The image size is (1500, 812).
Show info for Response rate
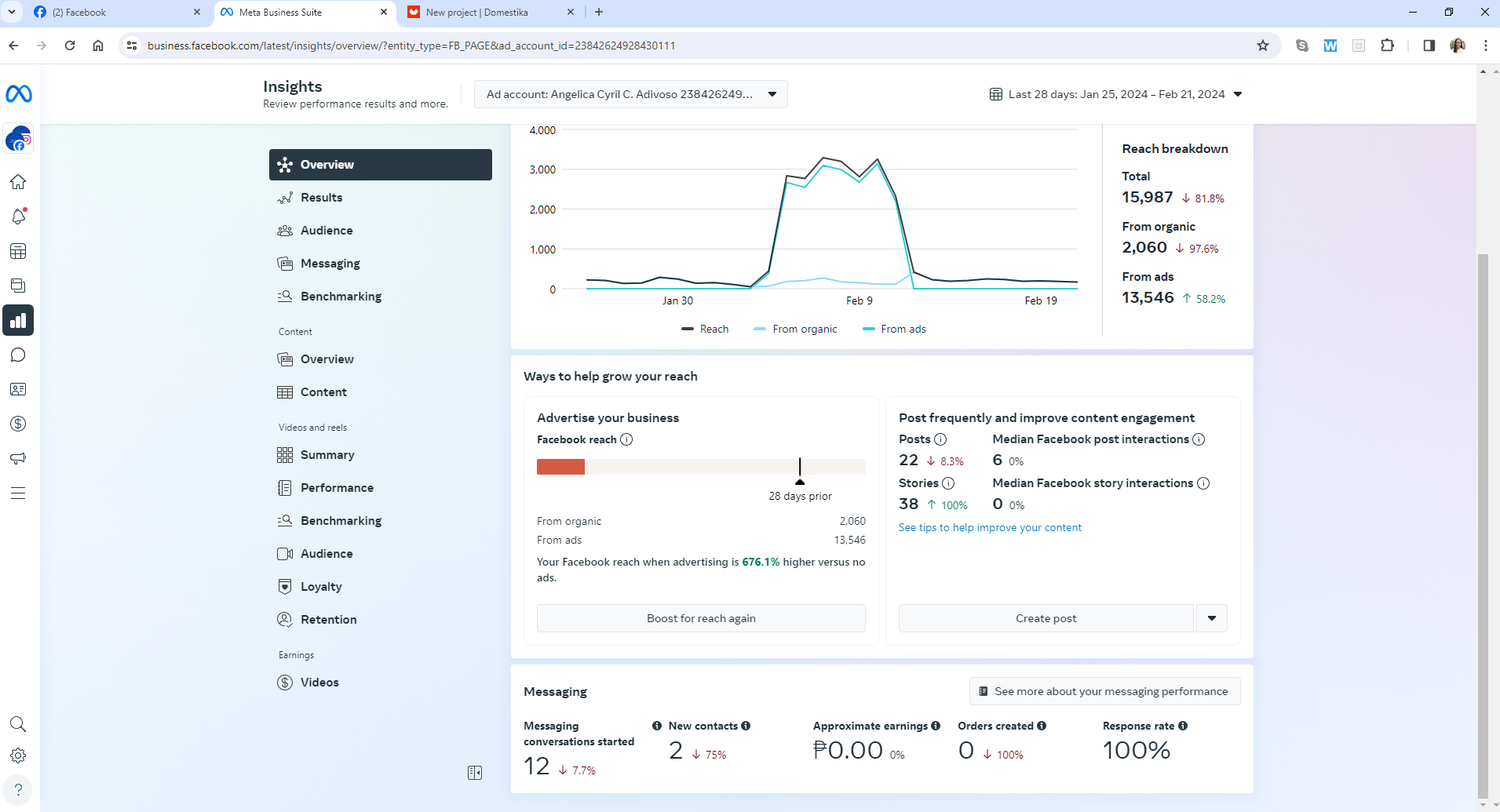[x=1183, y=726]
